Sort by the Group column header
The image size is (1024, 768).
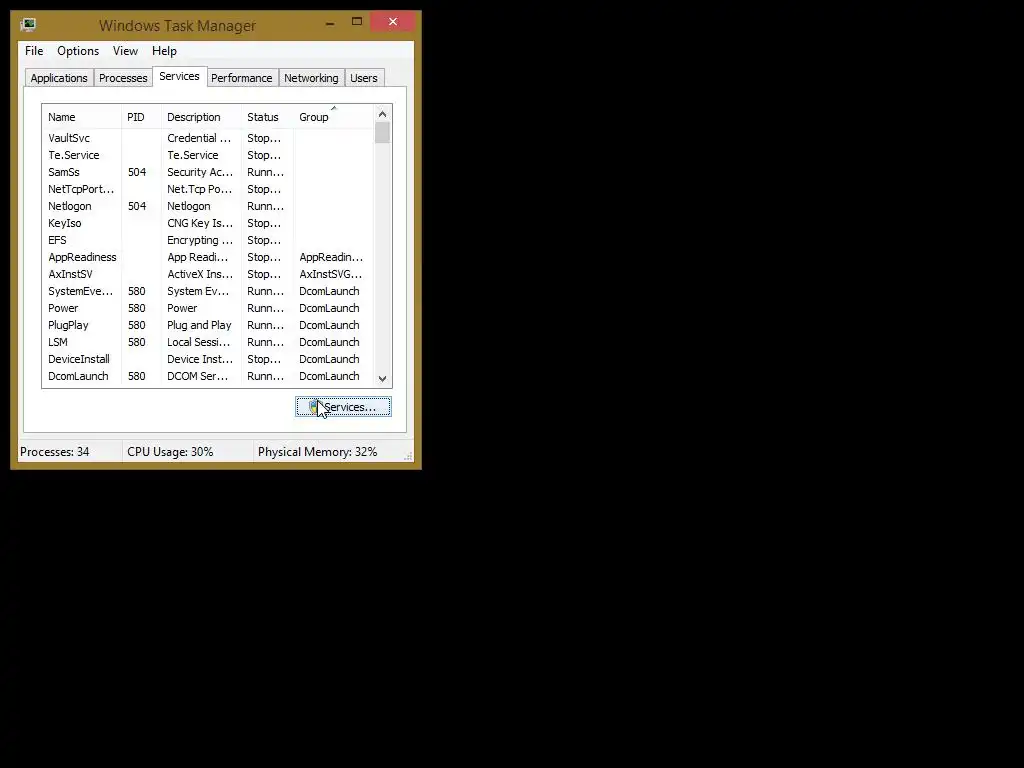coord(333,118)
